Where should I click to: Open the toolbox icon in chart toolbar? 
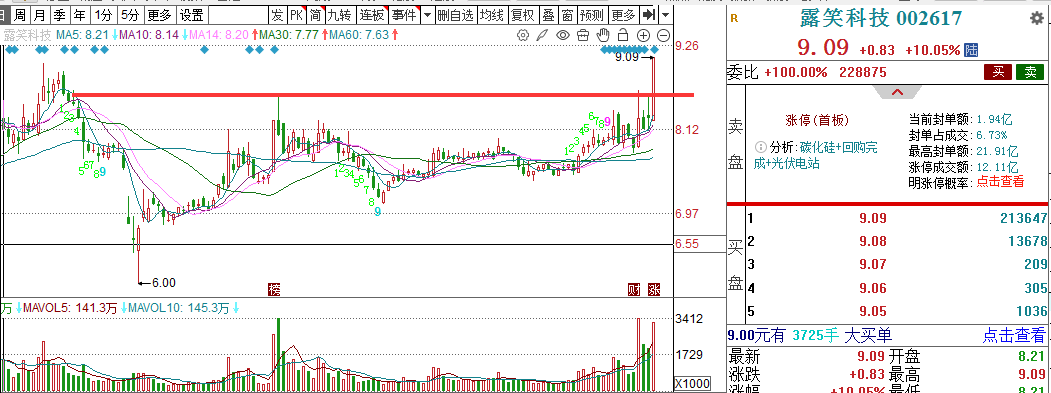[583, 35]
